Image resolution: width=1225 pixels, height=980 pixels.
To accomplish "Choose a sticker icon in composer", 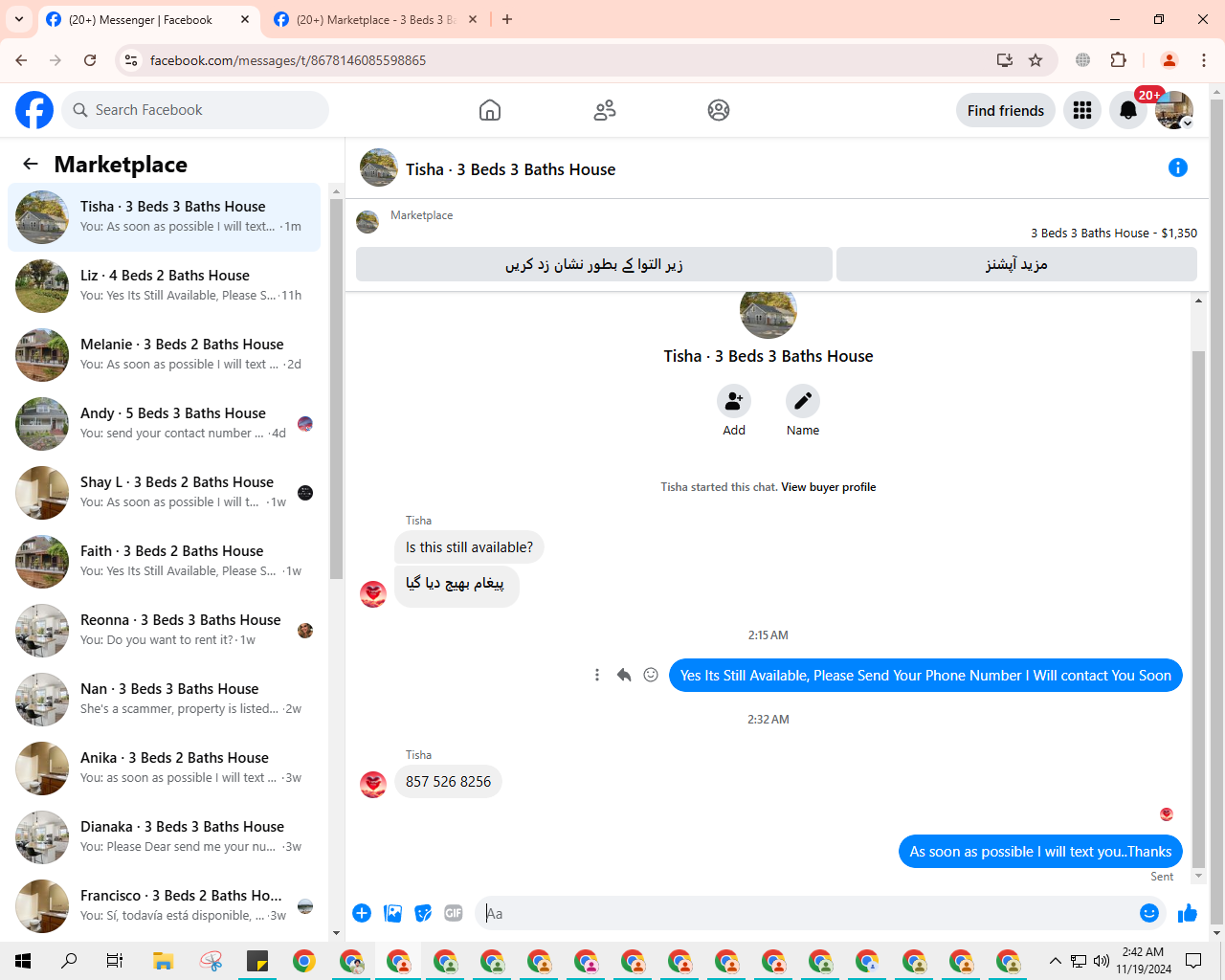I will point(423,913).
